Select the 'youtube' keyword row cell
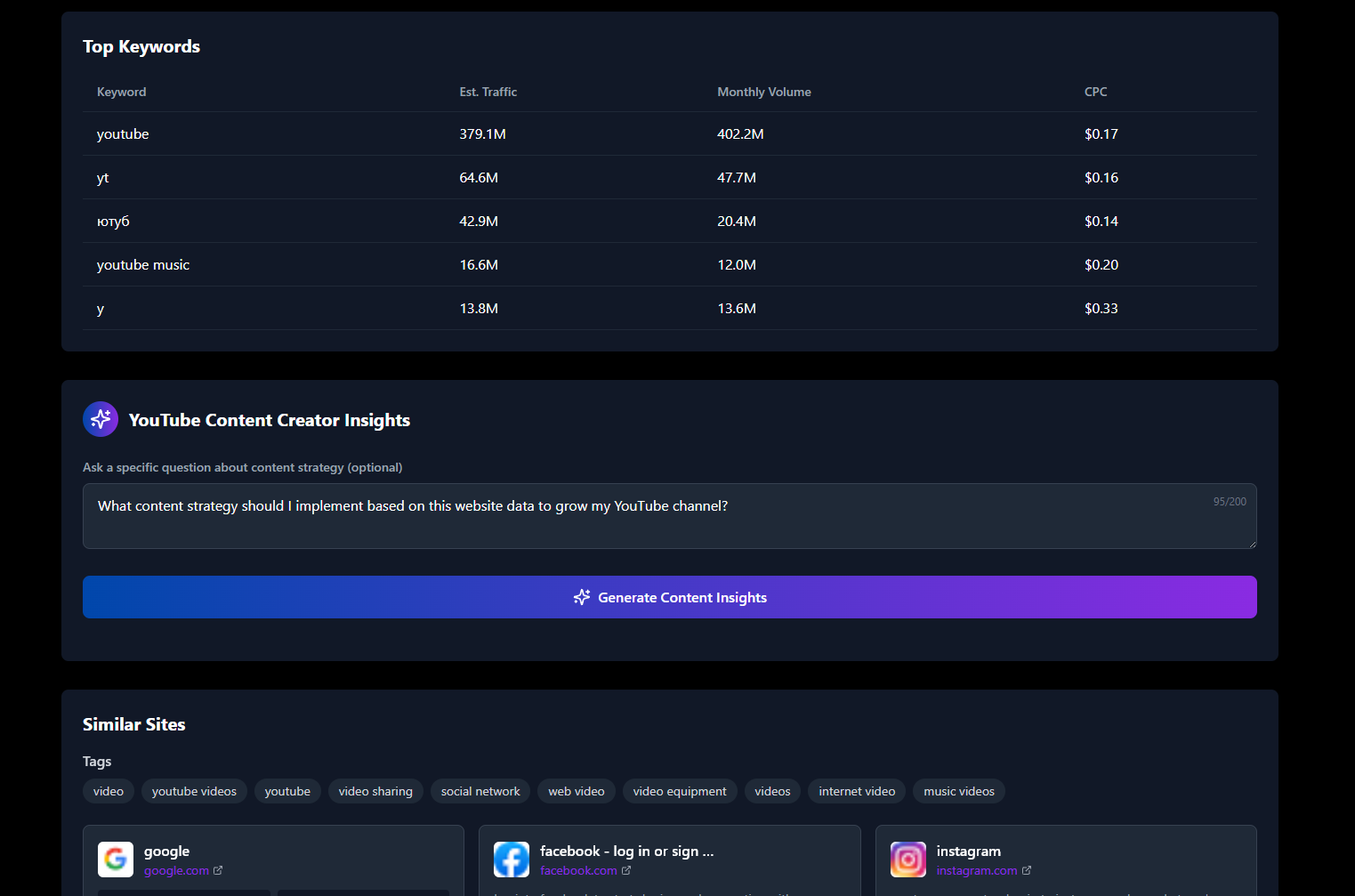1355x896 pixels. pos(123,133)
